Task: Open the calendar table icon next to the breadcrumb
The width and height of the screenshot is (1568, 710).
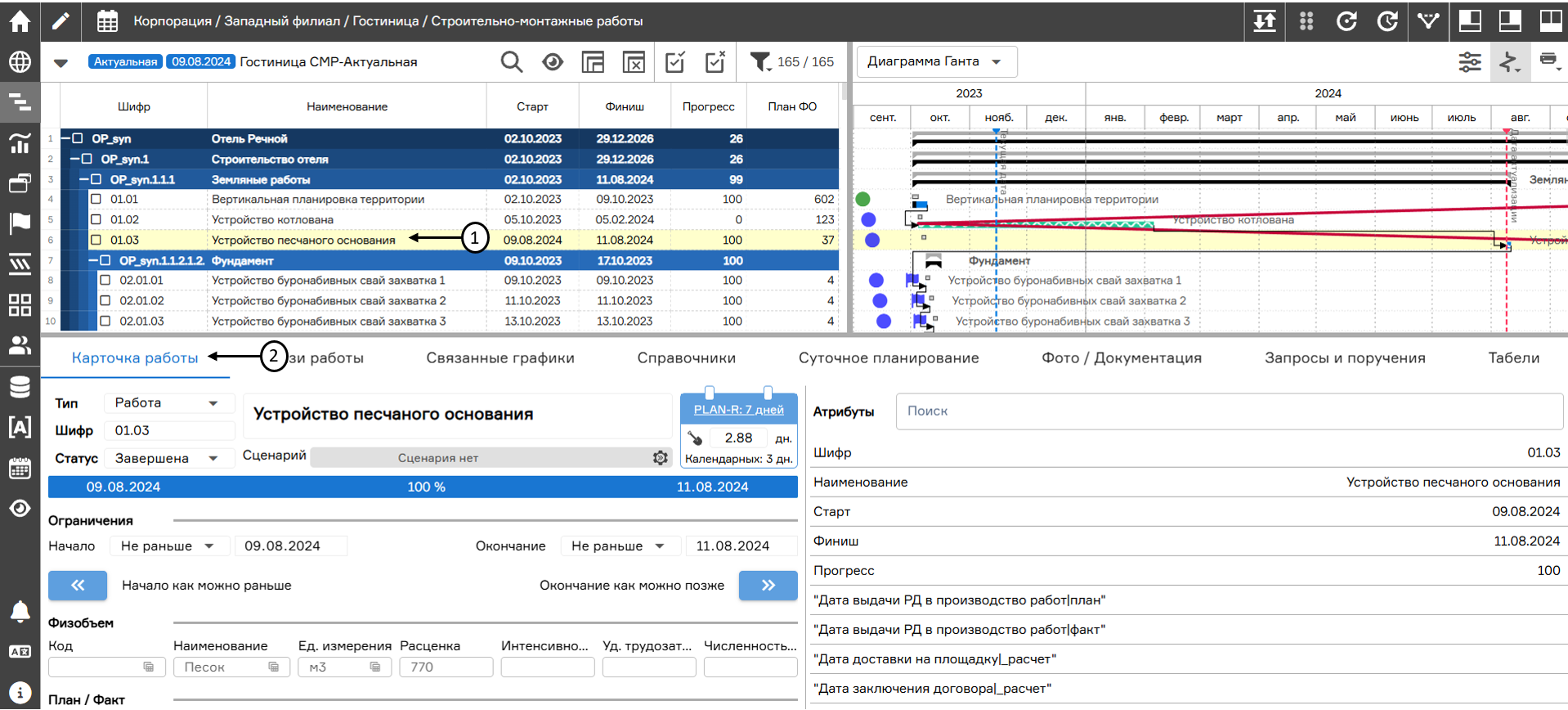Action: 107,20
